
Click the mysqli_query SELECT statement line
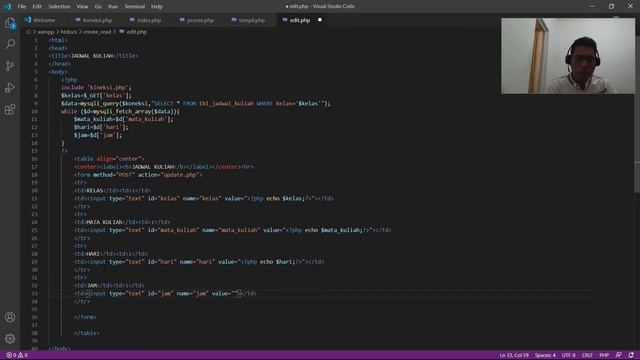tap(196, 103)
